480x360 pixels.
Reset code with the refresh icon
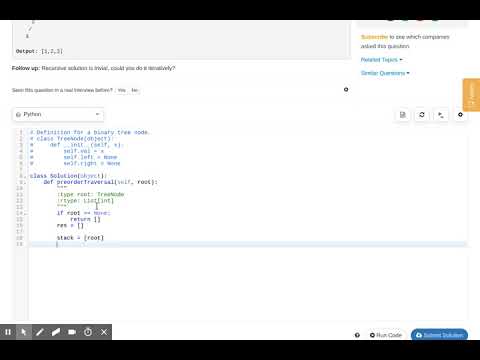(422, 115)
